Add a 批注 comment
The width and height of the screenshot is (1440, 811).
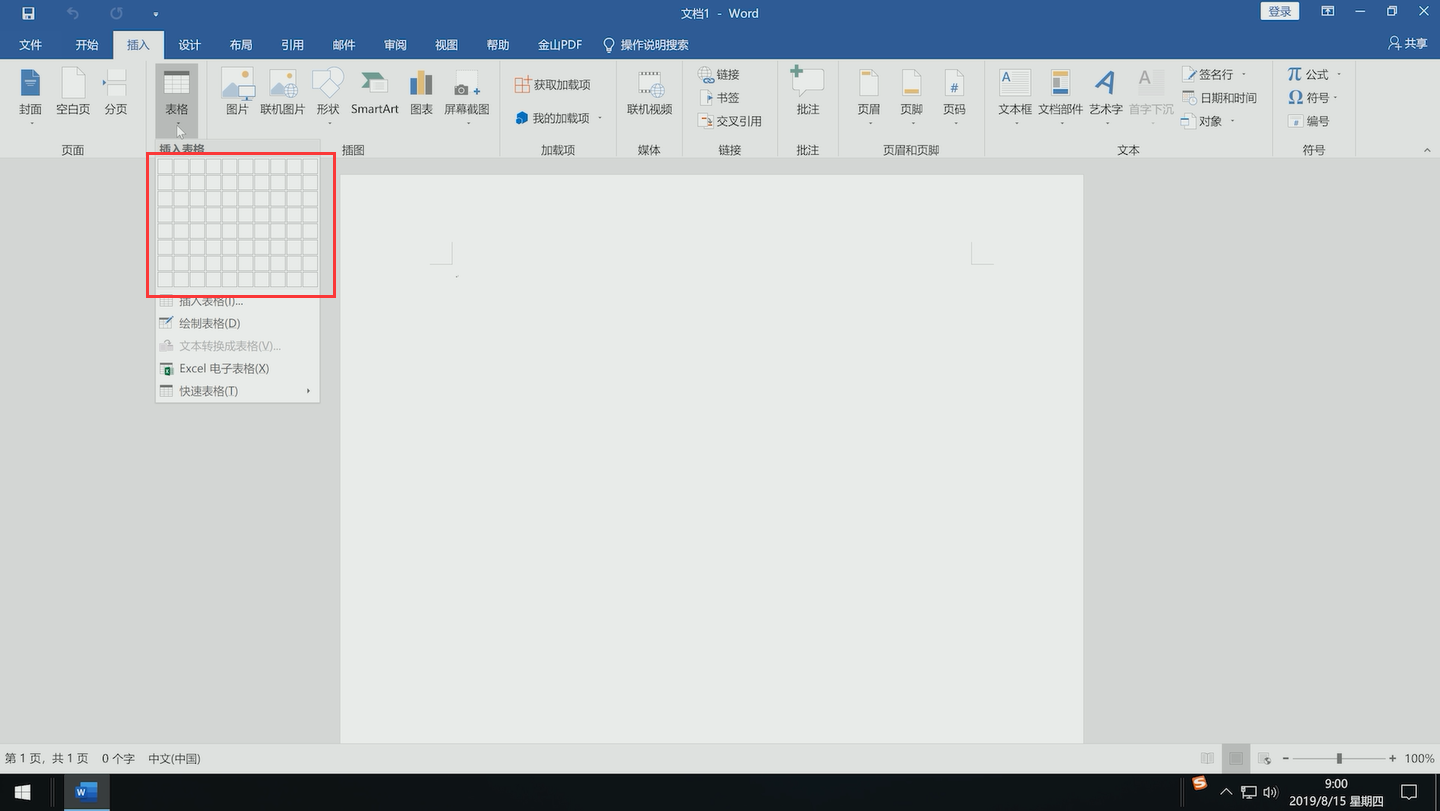[808, 93]
